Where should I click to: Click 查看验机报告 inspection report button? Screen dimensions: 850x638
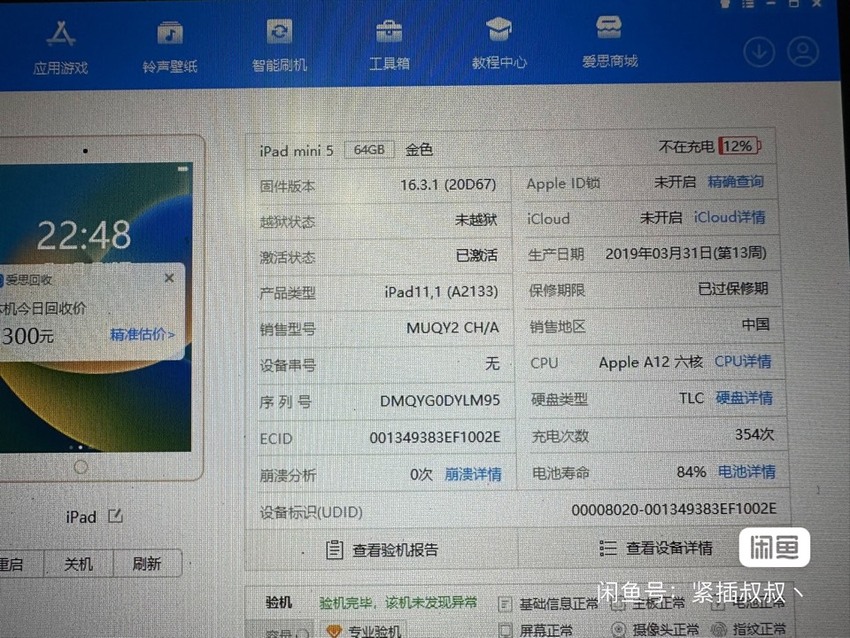[x=382, y=550]
